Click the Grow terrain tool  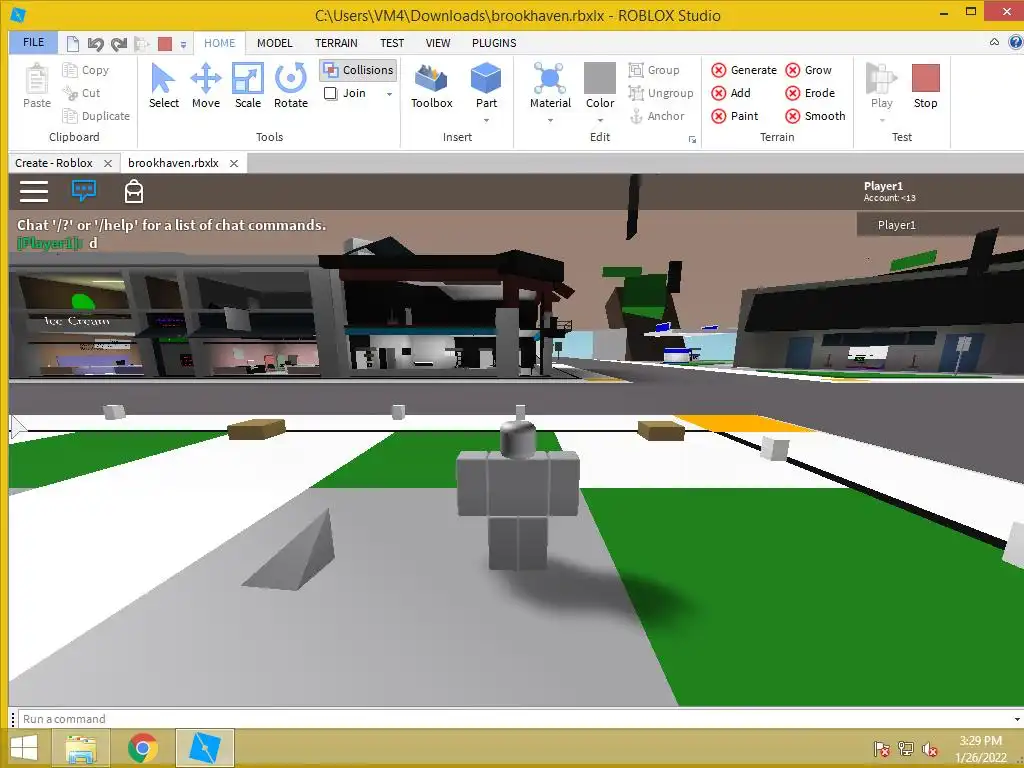(x=808, y=70)
